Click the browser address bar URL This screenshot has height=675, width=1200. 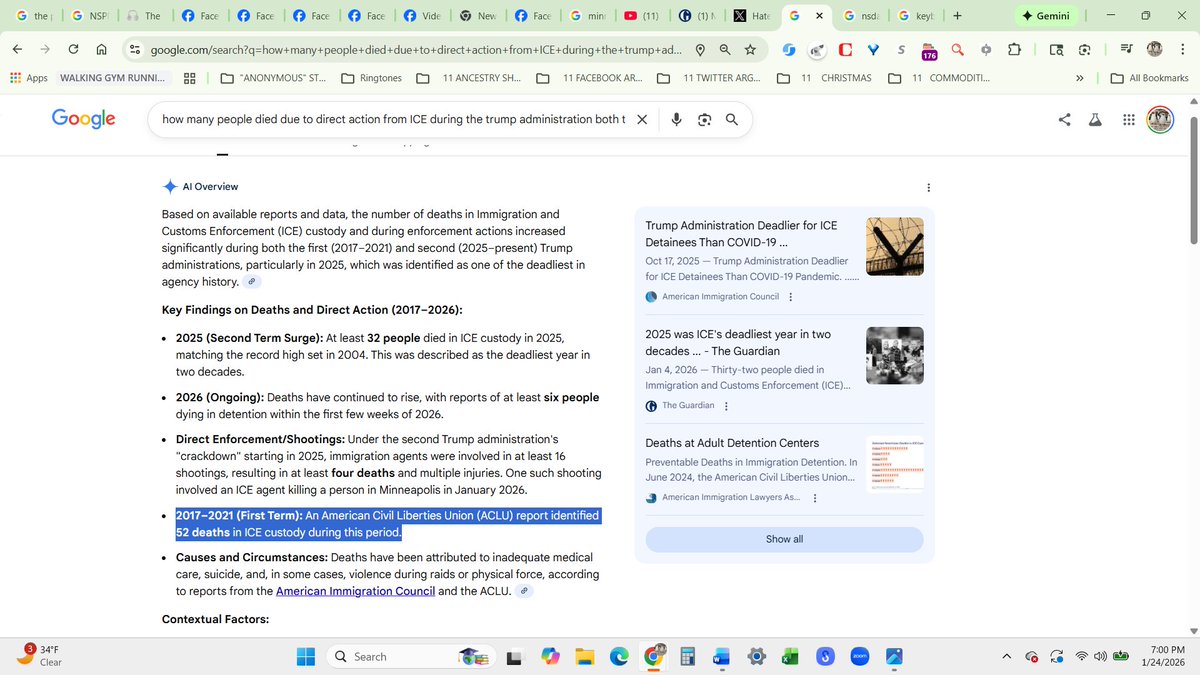pyautogui.click(x=415, y=49)
